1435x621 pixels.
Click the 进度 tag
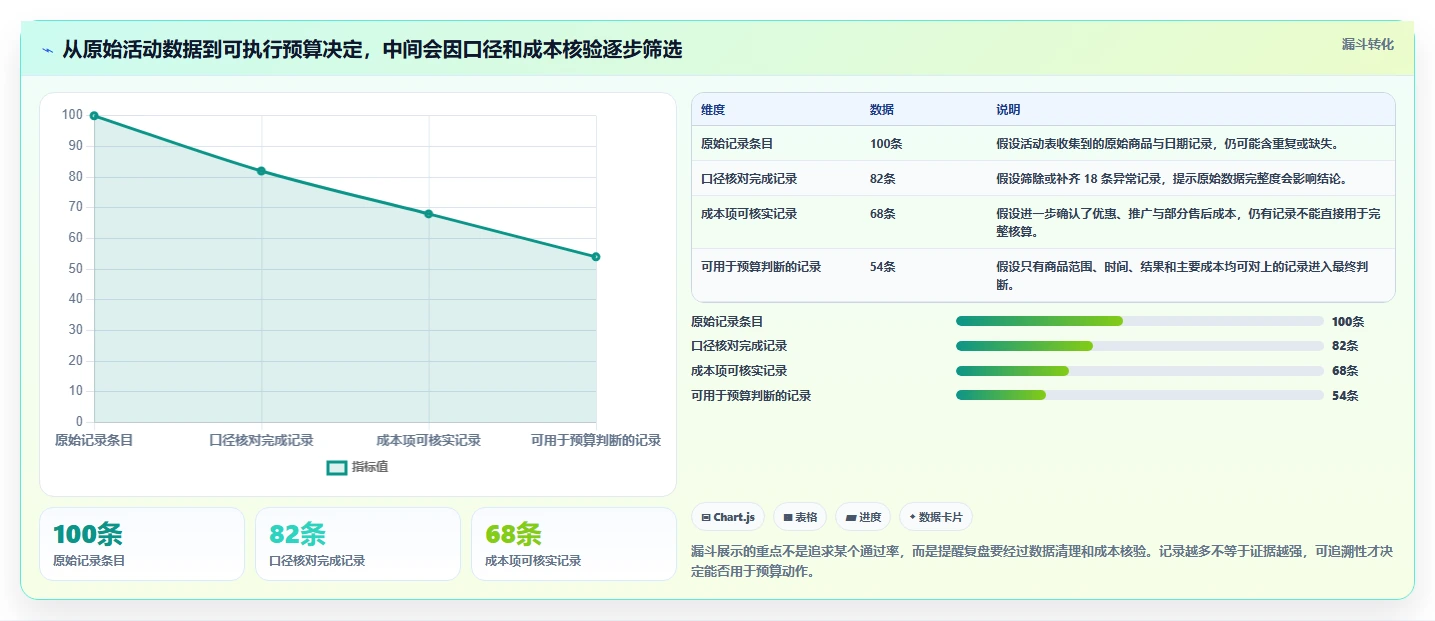click(x=863, y=517)
